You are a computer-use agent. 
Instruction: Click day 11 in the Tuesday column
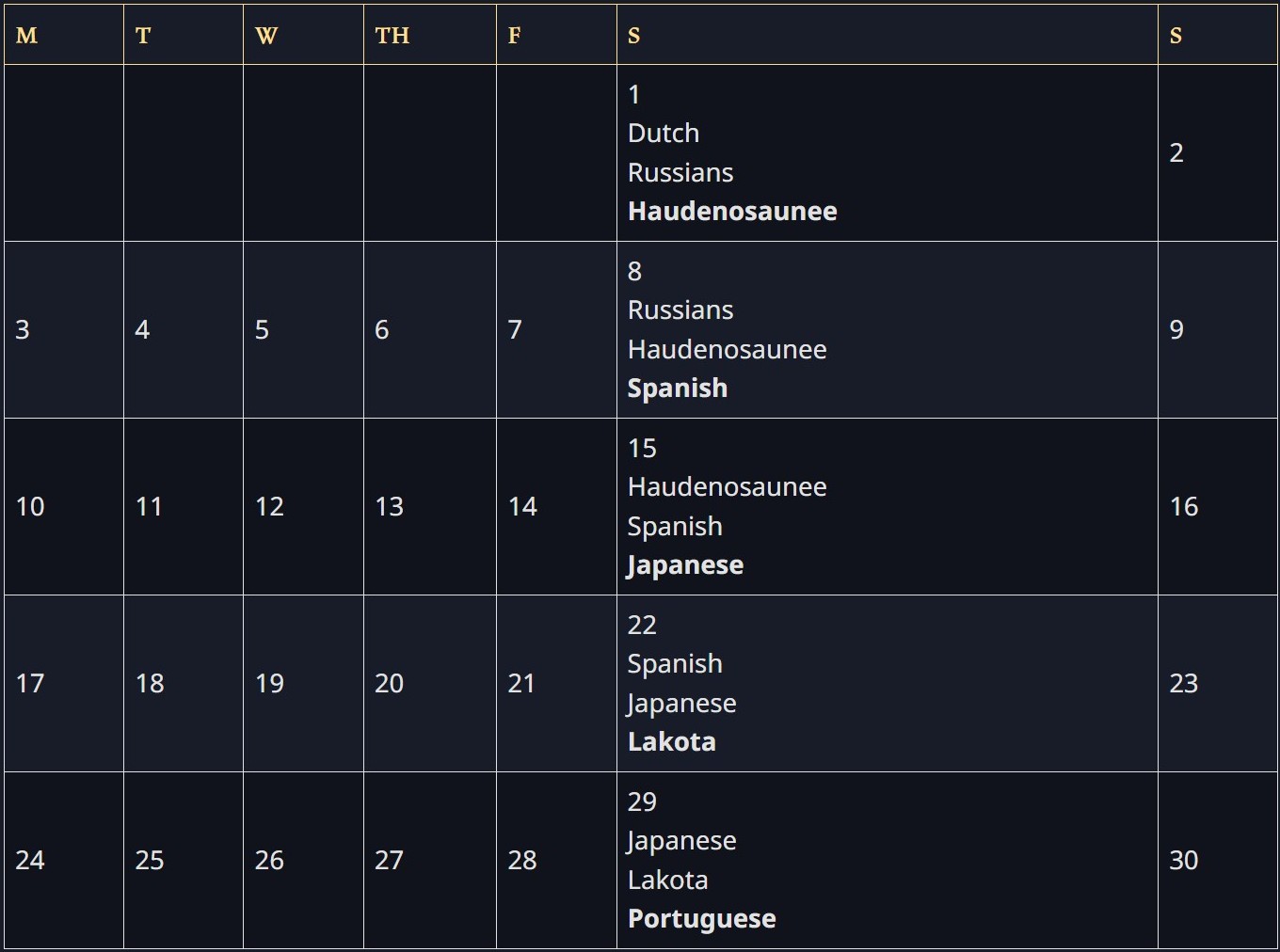[150, 507]
